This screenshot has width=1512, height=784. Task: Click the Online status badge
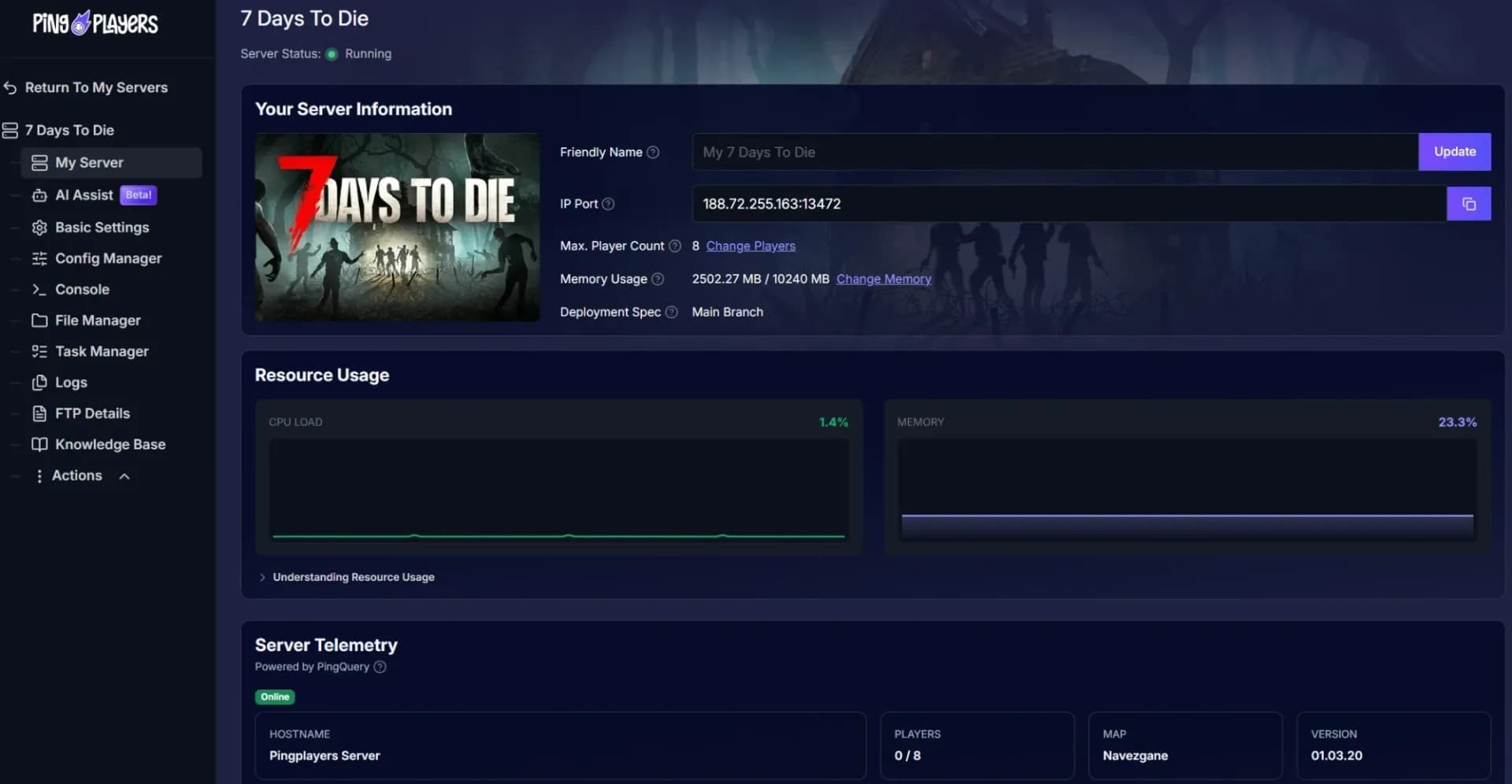pos(275,697)
